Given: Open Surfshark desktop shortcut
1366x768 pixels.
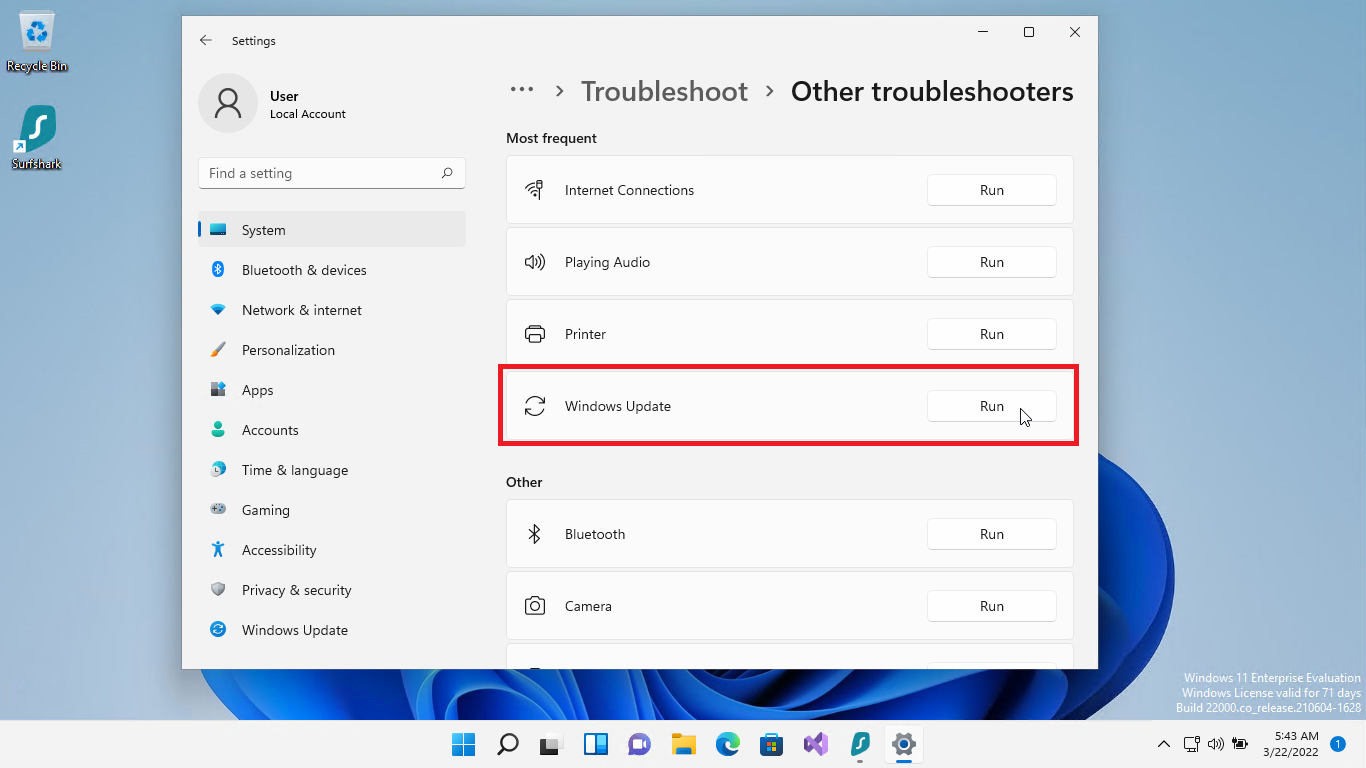Looking at the screenshot, I should 37,138.
